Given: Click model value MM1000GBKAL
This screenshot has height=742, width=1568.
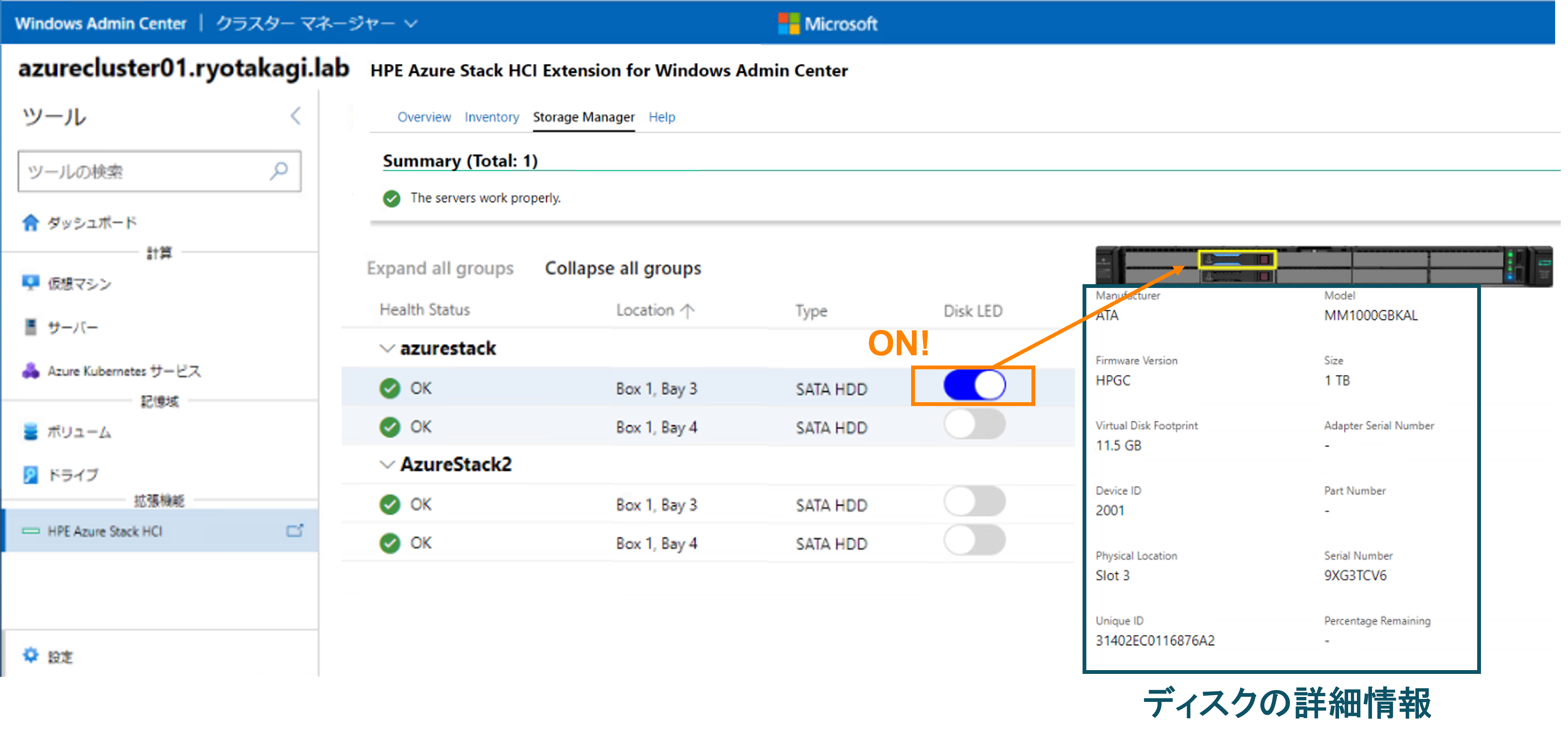Looking at the screenshot, I should 1371,315.
